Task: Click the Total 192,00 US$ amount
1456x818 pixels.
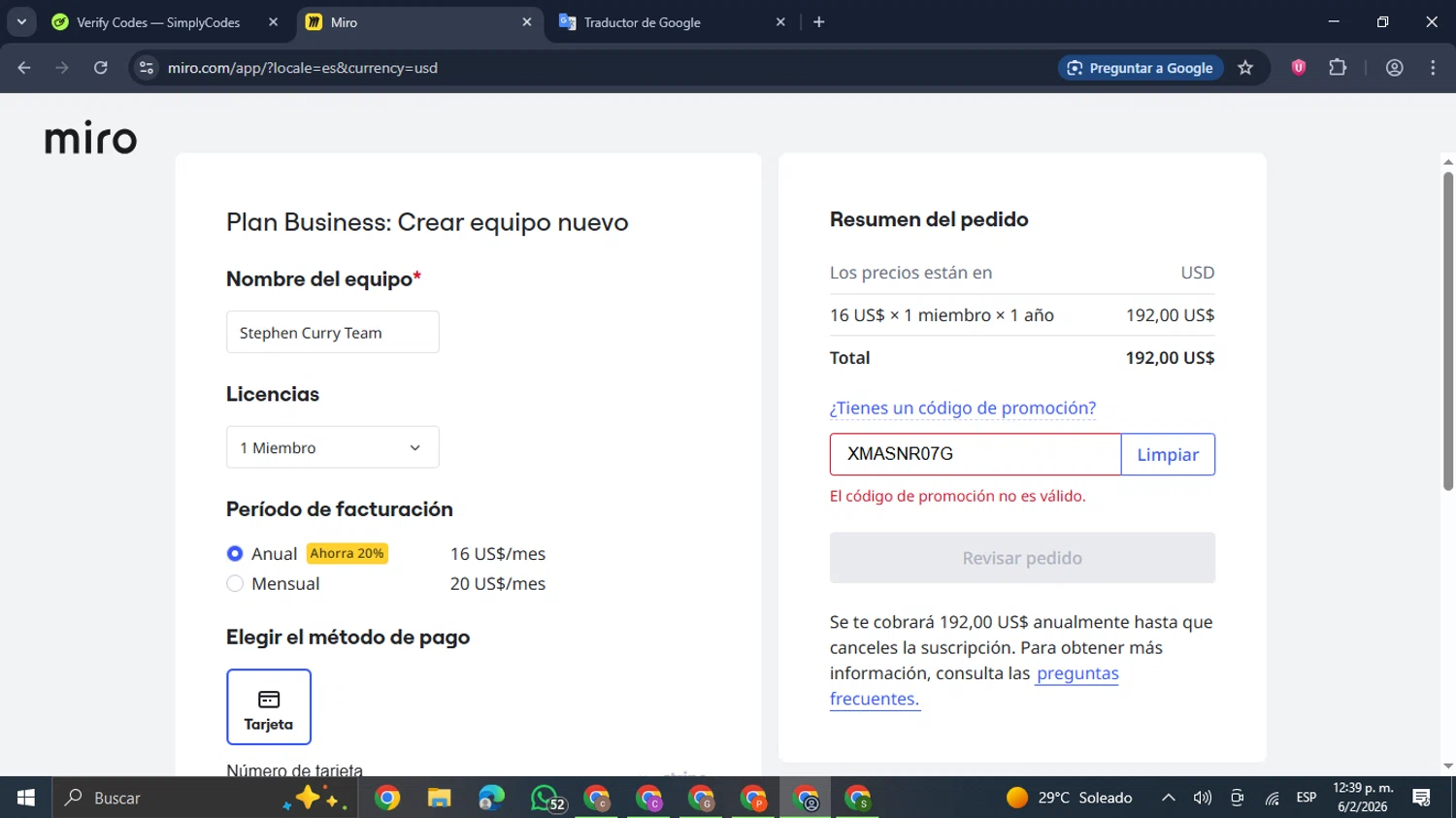Action: [1170, 357]
